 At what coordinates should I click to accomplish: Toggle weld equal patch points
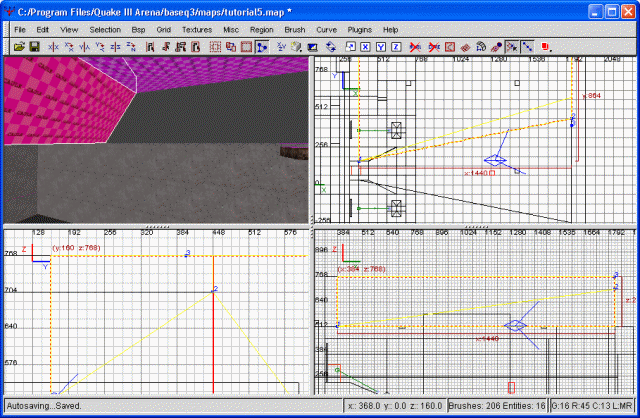[x=512, y=47]
